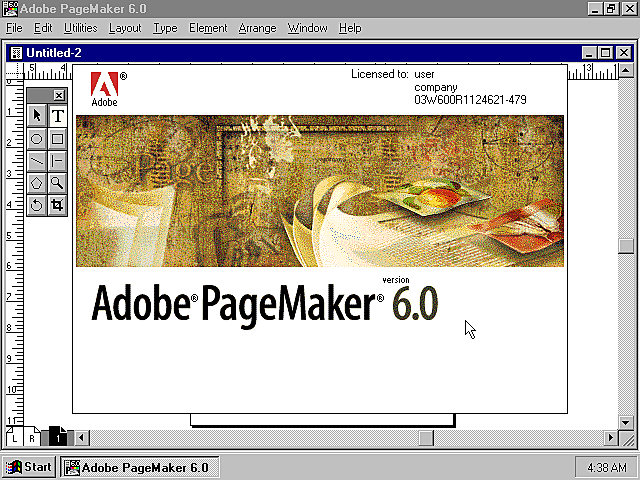Select the Zoom magnifier tool
The height and width of the screenshot is (480, 640).
(58, 183)
